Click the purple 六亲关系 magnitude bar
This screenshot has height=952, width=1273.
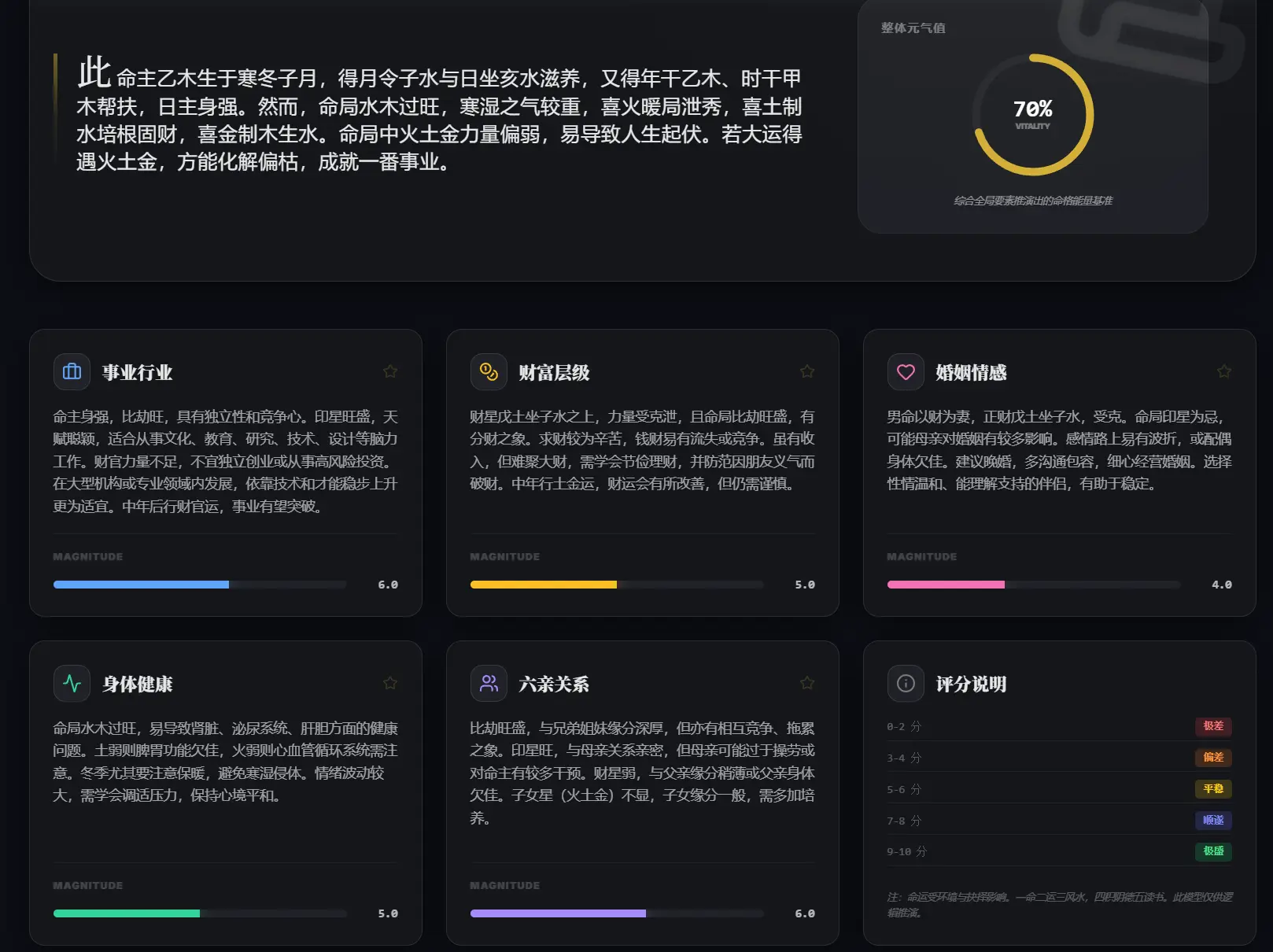coord(558,913)
